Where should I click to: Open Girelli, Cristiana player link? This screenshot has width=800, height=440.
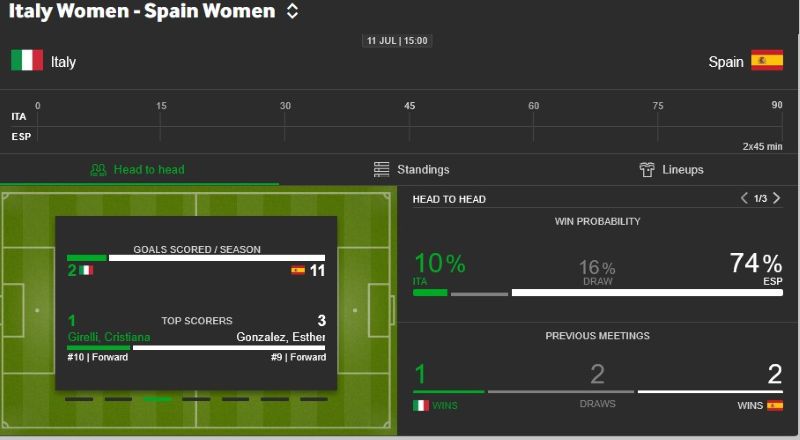tap(109, 337)
